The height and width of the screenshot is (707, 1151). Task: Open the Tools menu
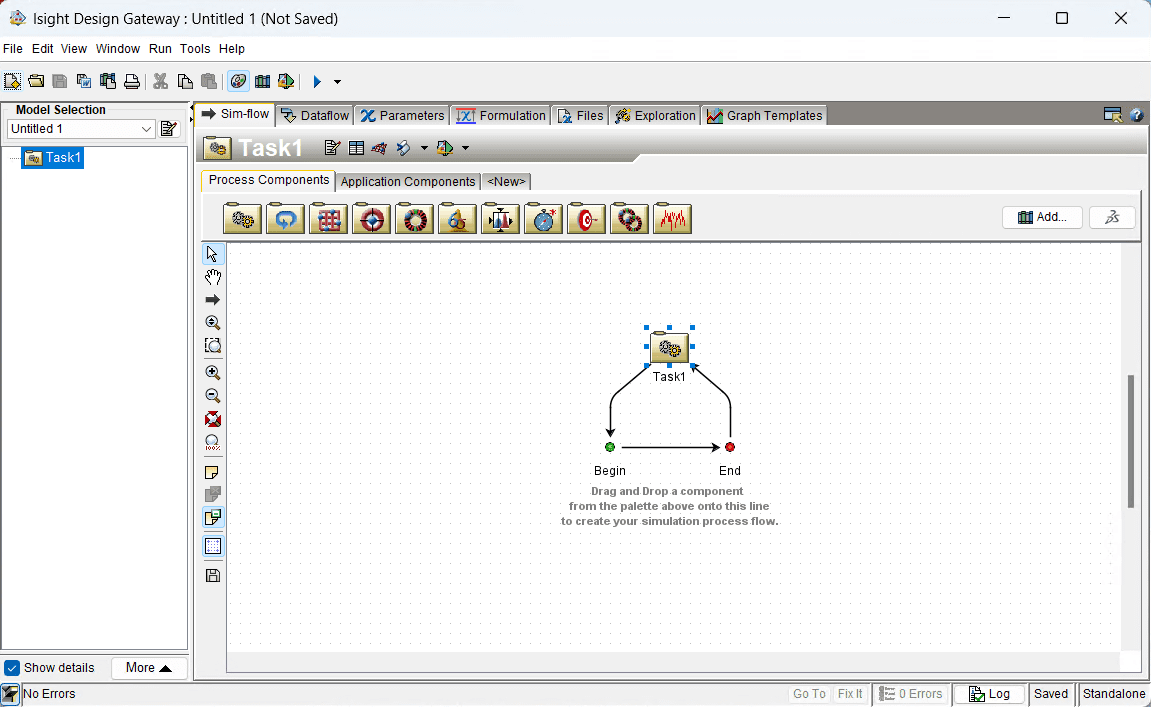click(x=195, y=48)
